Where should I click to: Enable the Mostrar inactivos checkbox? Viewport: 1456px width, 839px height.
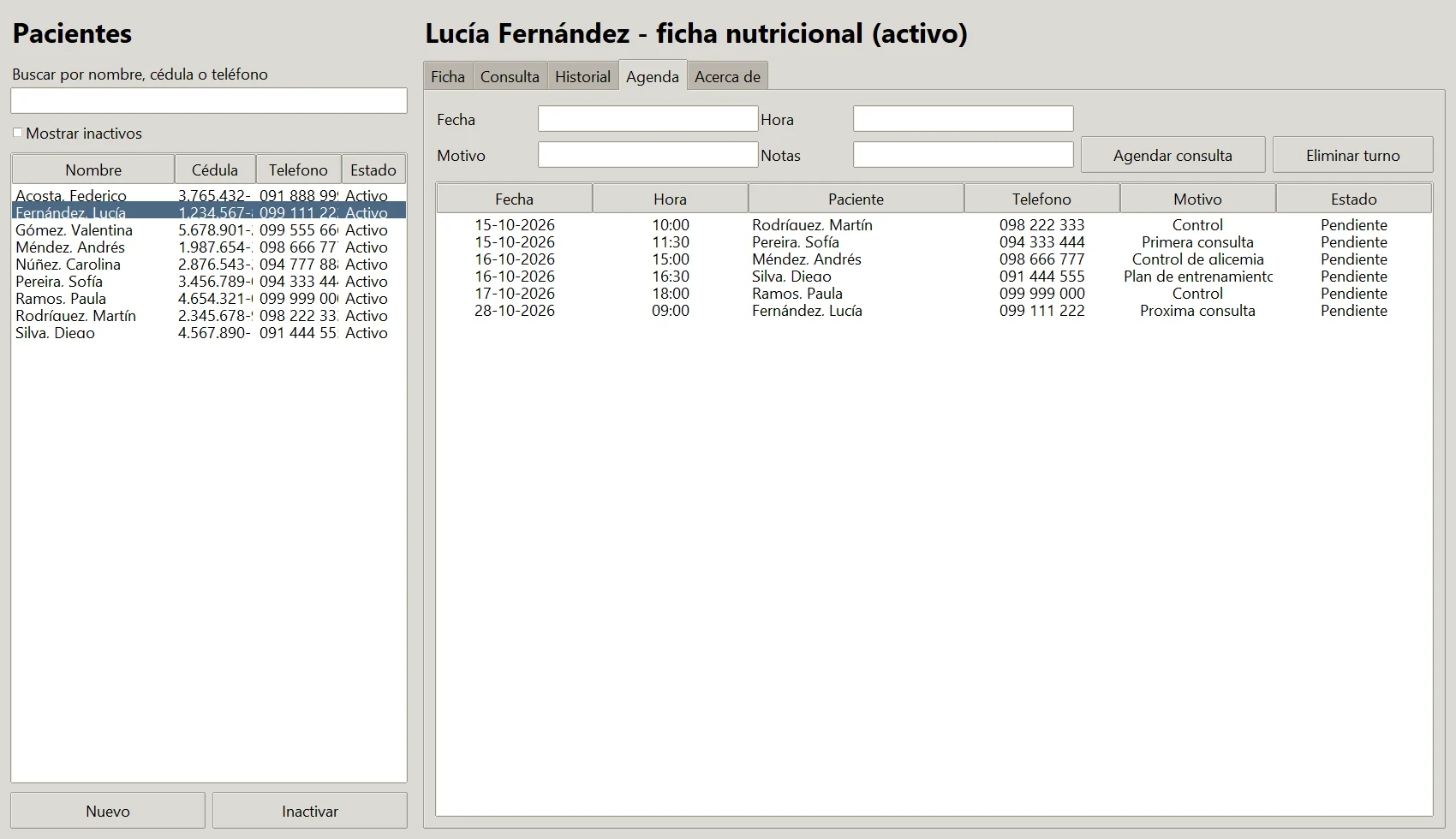[17, 133]
